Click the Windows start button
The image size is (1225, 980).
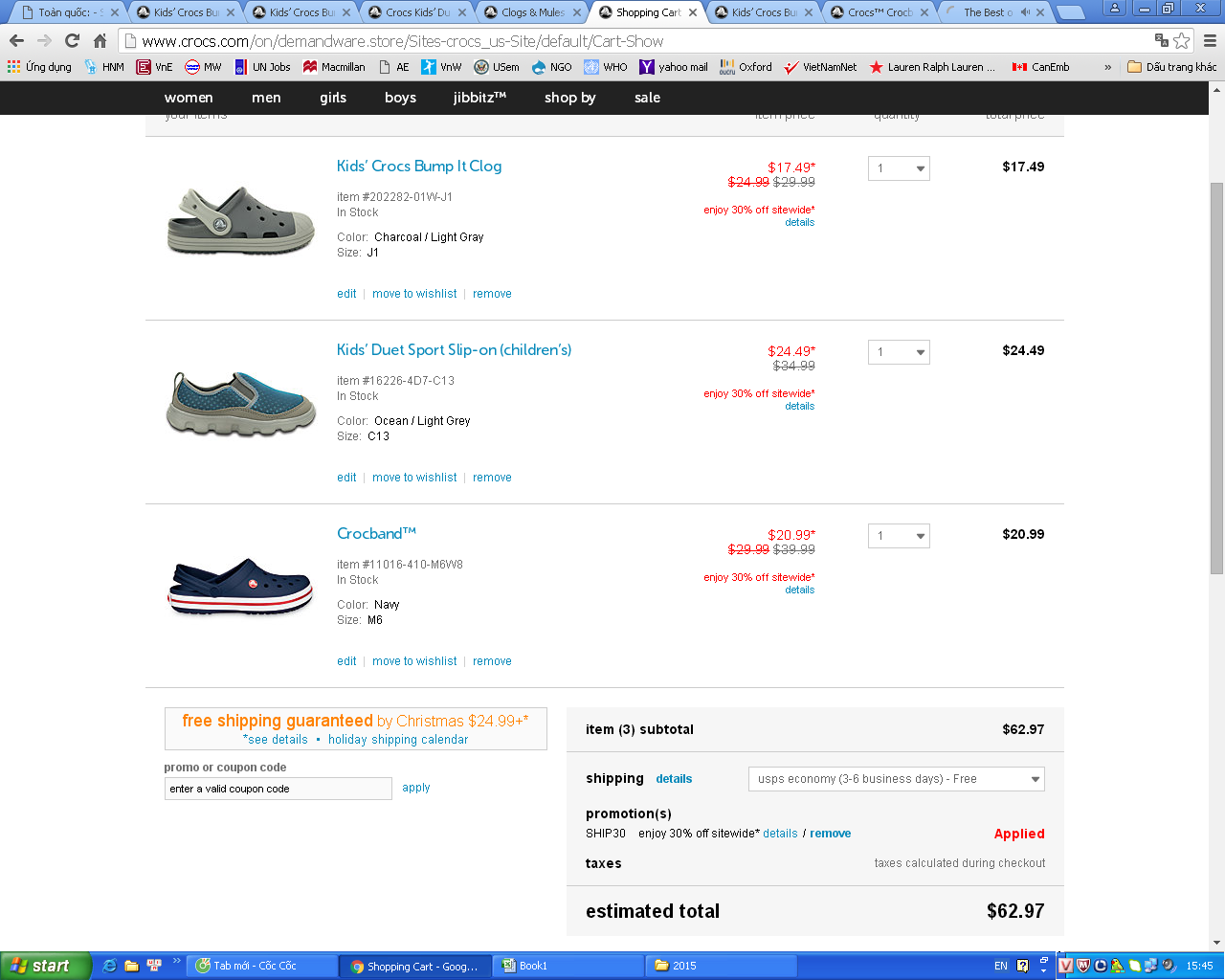(45, 966)
